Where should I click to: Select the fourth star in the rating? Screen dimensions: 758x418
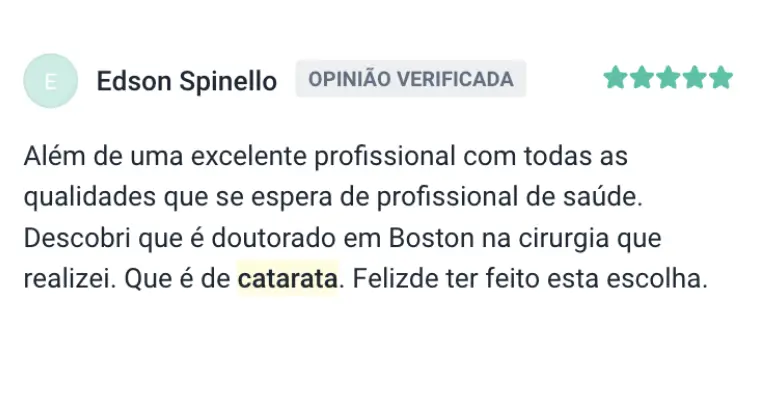(x=695, y=78)
